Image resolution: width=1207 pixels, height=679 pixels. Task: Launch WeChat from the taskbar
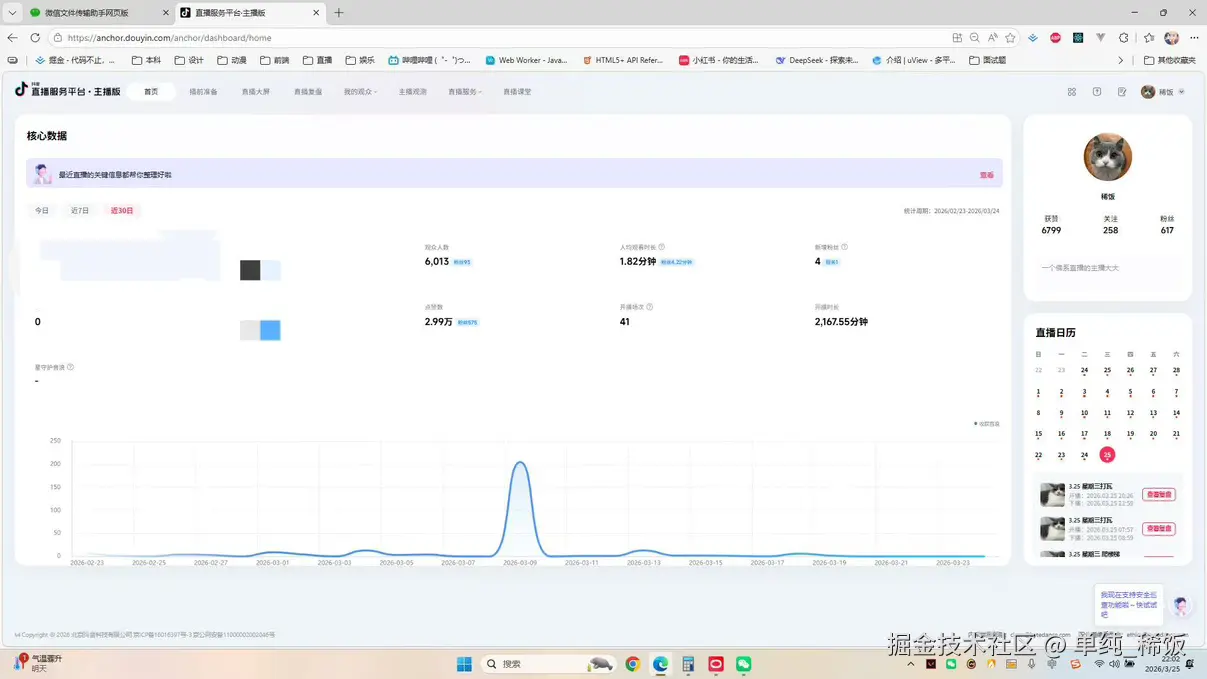[742, 663]
